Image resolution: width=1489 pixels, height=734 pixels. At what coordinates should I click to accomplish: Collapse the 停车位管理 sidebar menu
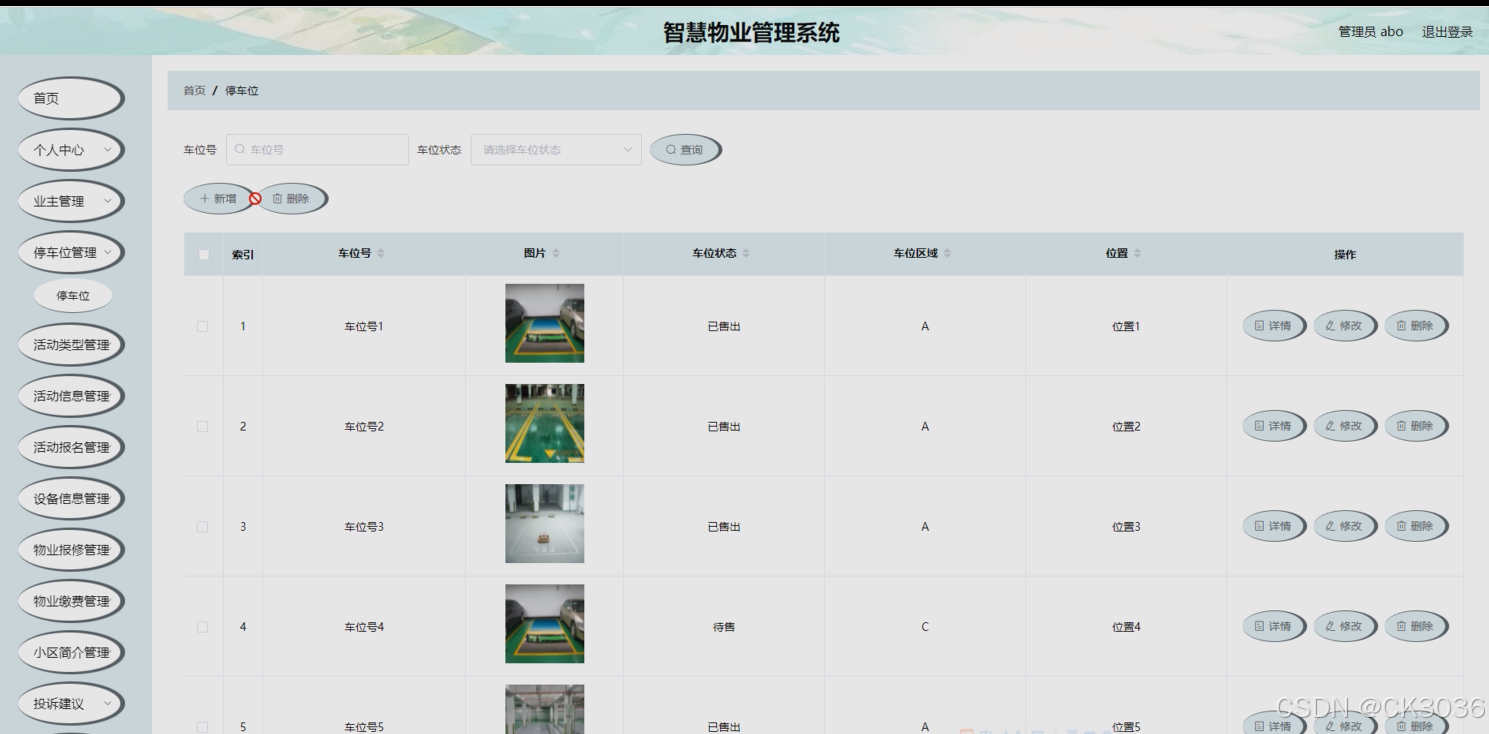(71, 252)
